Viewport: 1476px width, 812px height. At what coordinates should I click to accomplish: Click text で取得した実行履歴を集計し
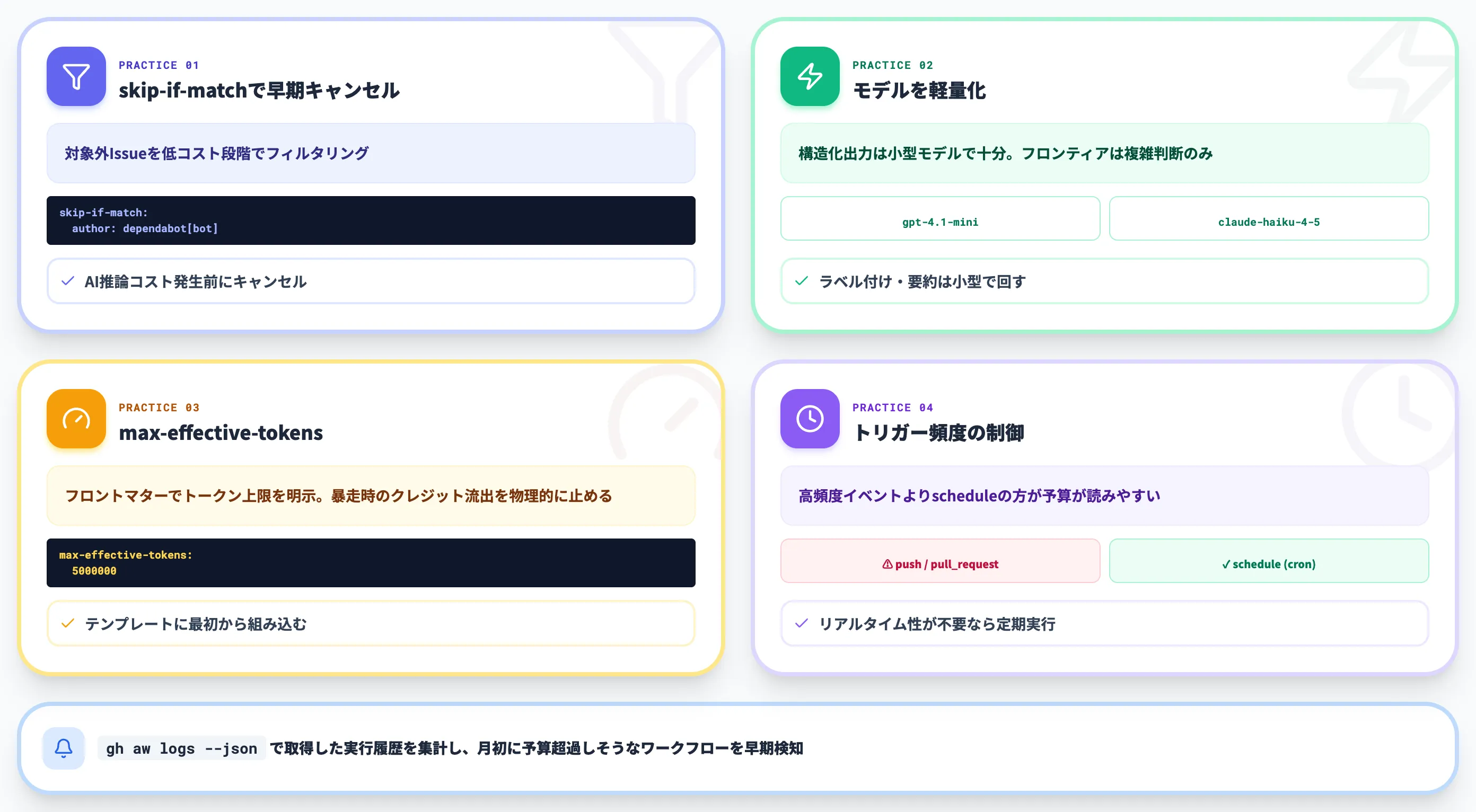click(366, 748)
